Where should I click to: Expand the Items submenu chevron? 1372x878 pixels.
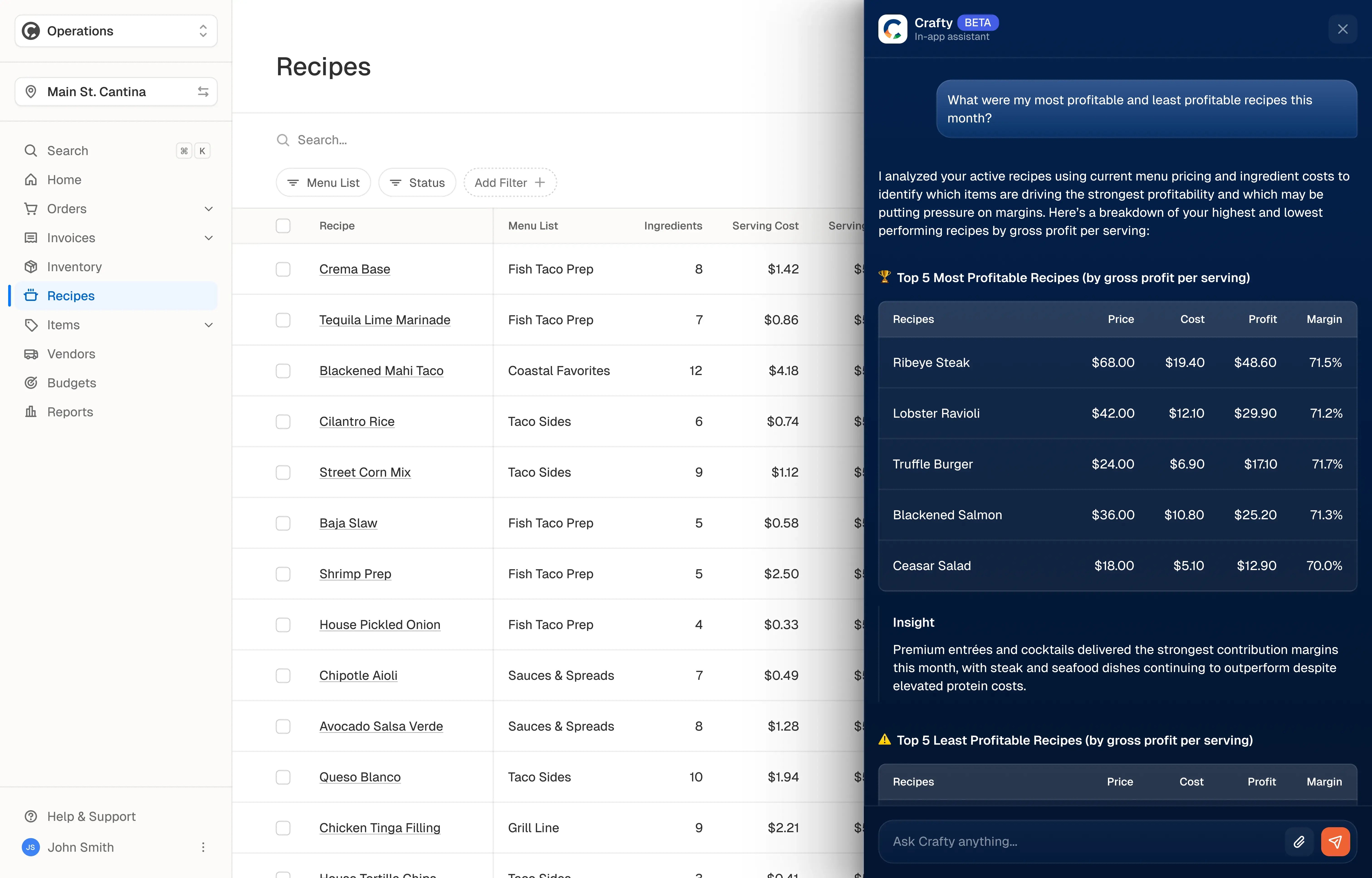click(209, 325)
